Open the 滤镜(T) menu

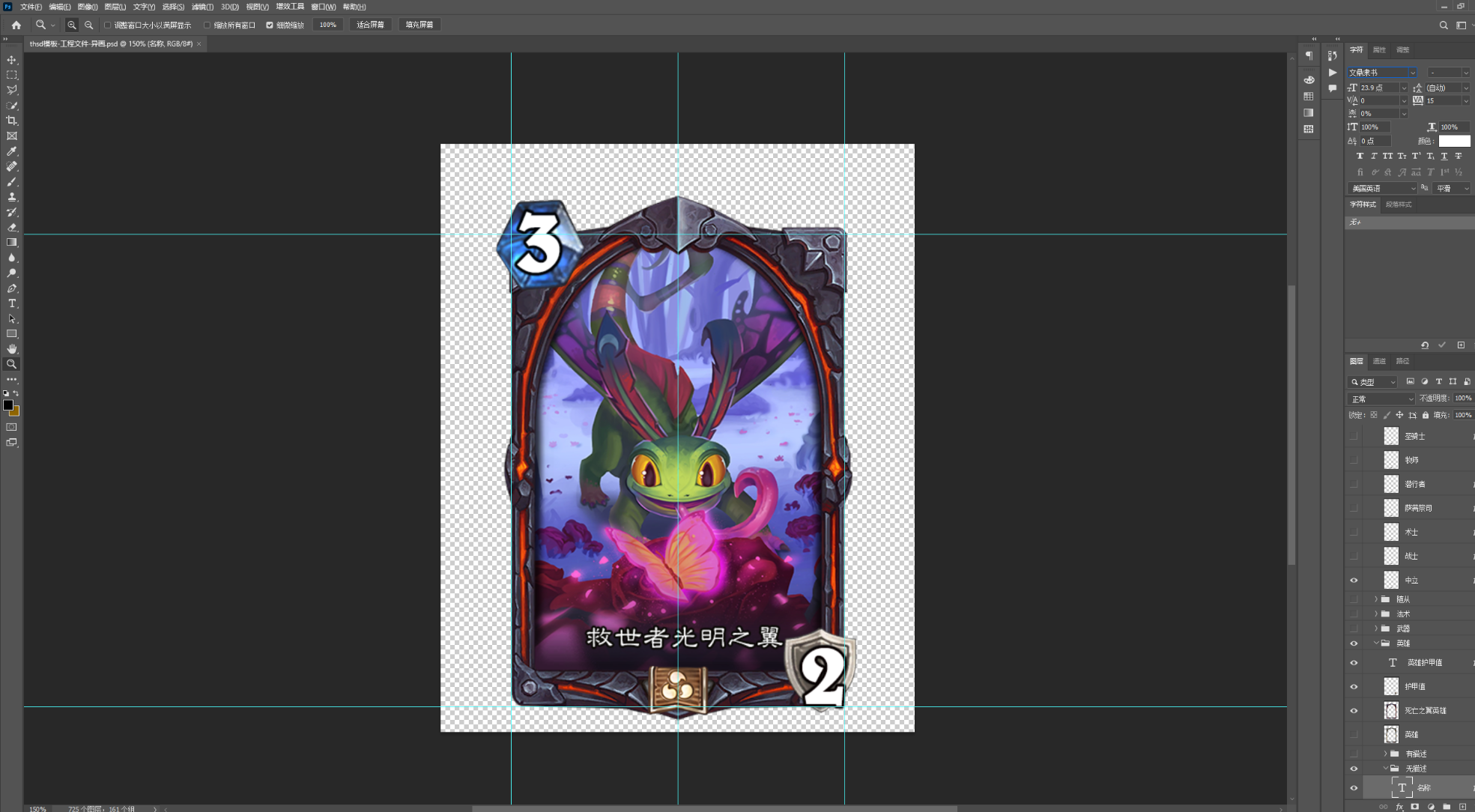(x=202, y=7)
